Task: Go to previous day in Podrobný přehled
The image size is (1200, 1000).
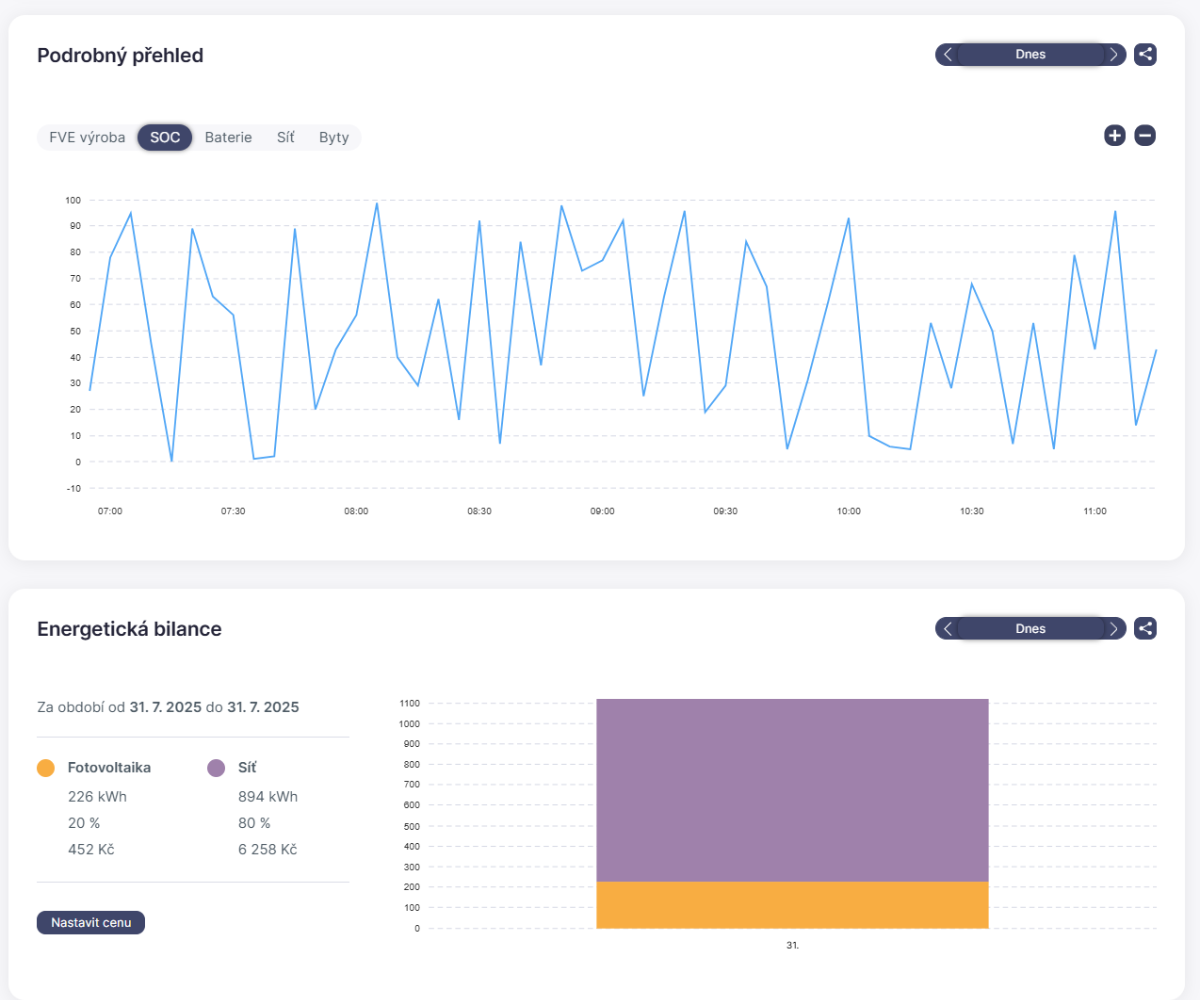Action: [x=948, y=55]
